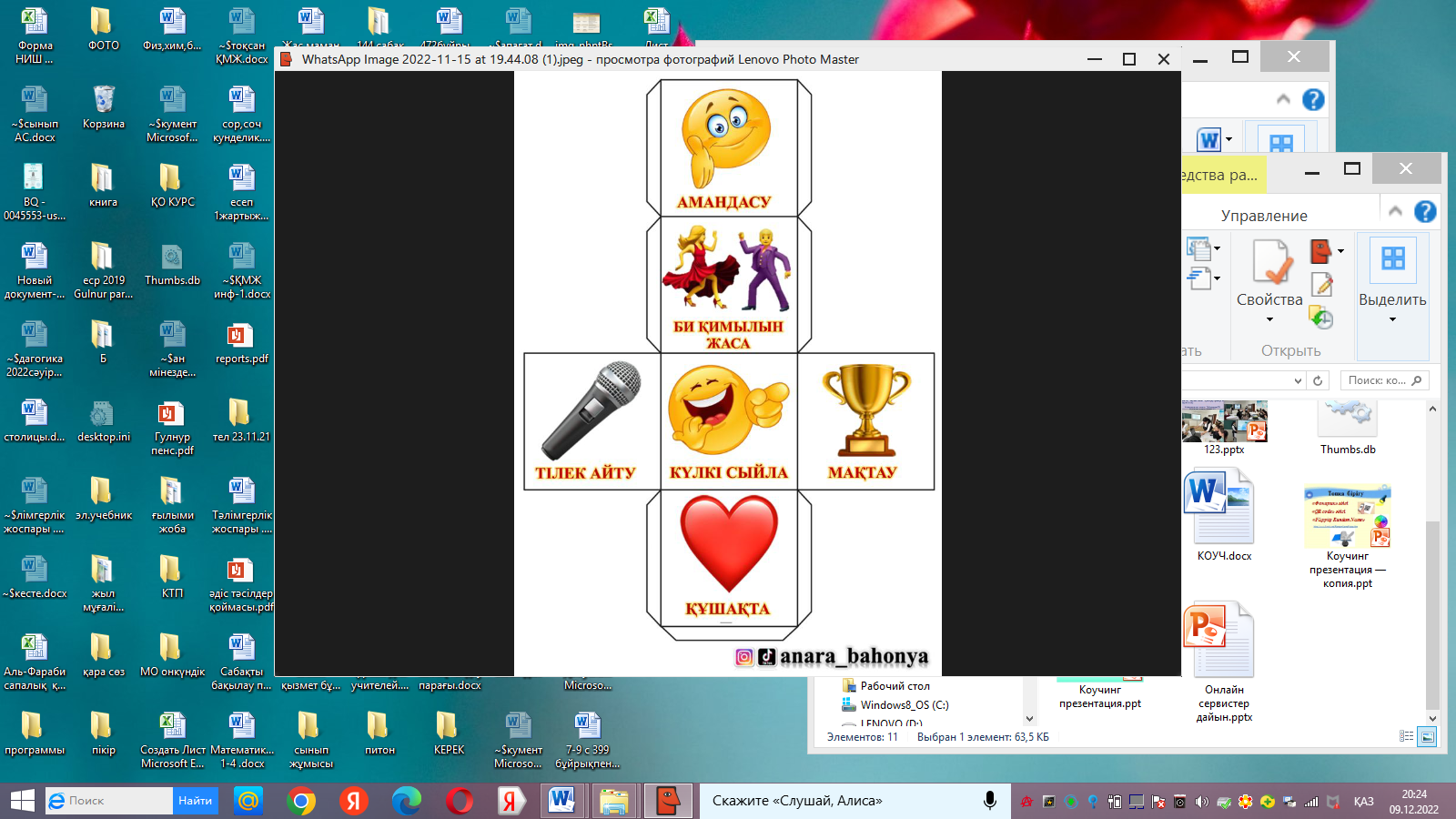
Task: Click the taskbar clock showing 20:24
Action: (x=1414, y=802)
